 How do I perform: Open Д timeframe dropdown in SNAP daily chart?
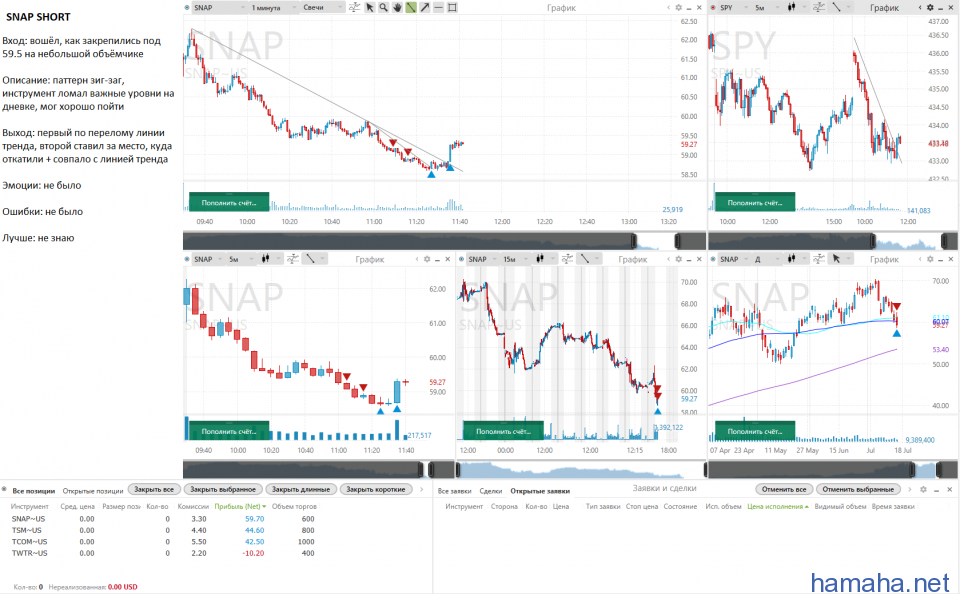[767, 259]
